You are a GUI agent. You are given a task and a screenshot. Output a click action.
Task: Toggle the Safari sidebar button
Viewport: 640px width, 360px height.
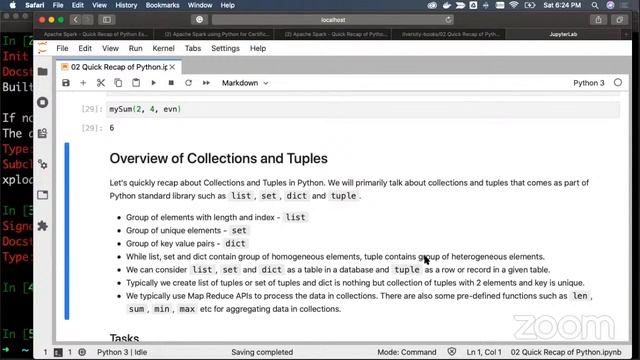107,20
